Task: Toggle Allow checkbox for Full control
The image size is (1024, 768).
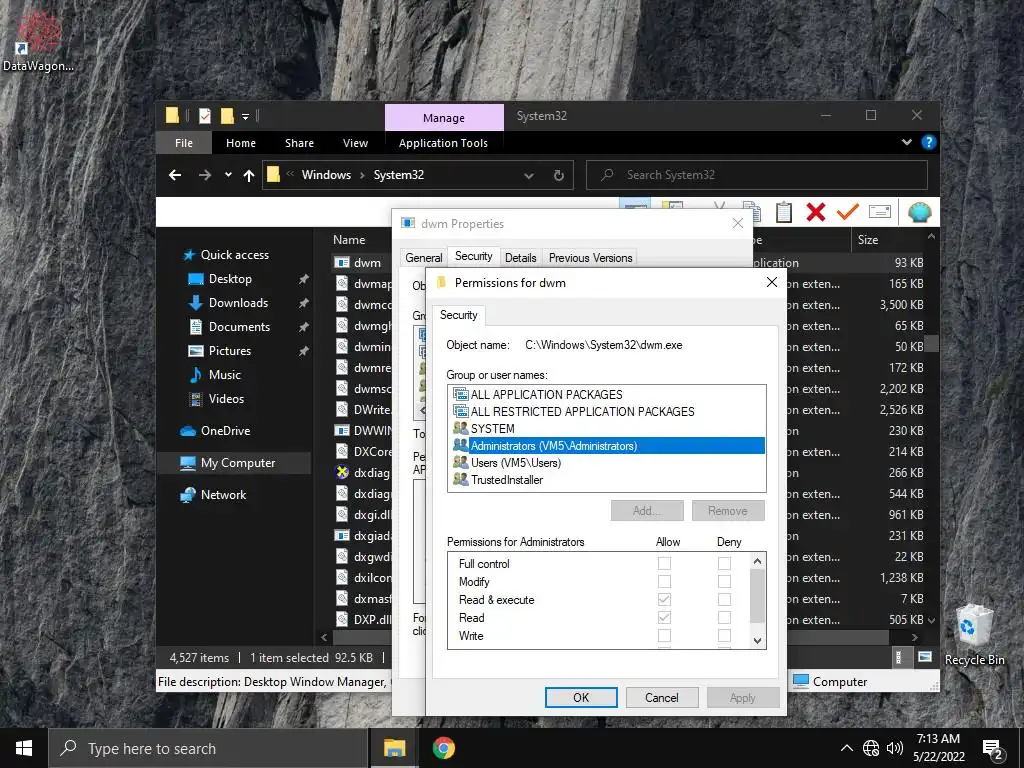Action: (x=664, y=563)
